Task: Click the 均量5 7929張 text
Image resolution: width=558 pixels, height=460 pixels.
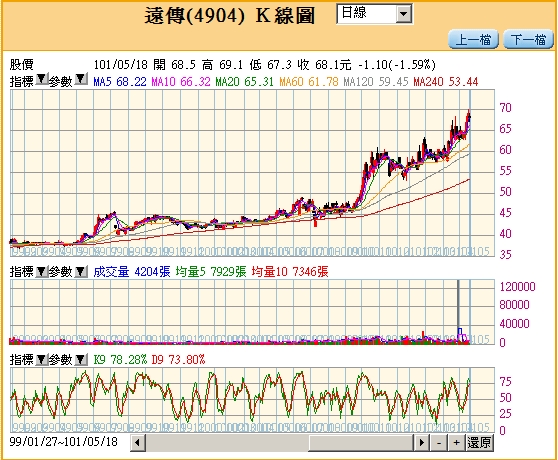Action: [x=211, y=272]
